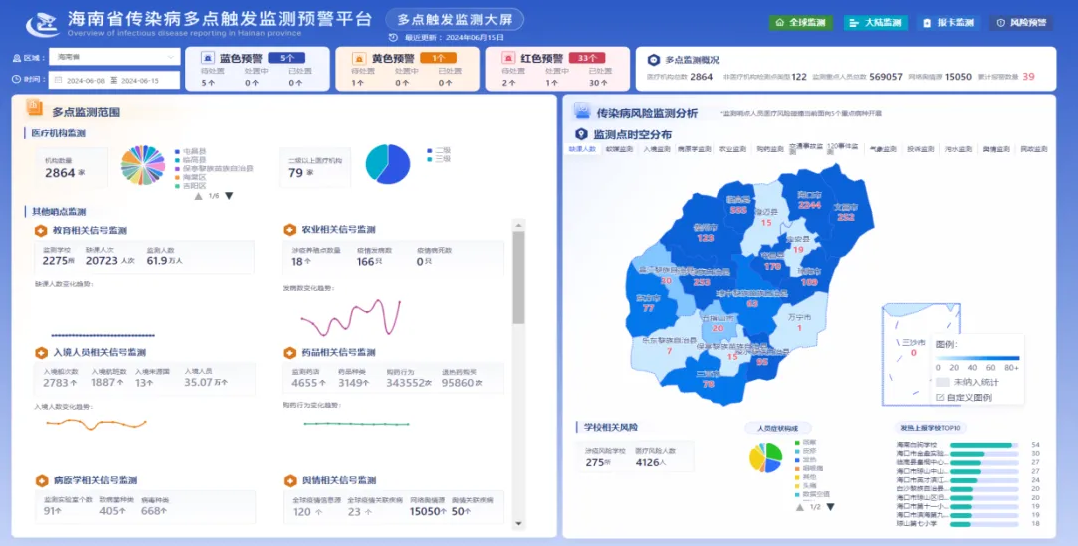The height and width of the screenshot is (546, 1078).
Task: Go to previous page of institution legend
Action: click(x=199, y=196)
